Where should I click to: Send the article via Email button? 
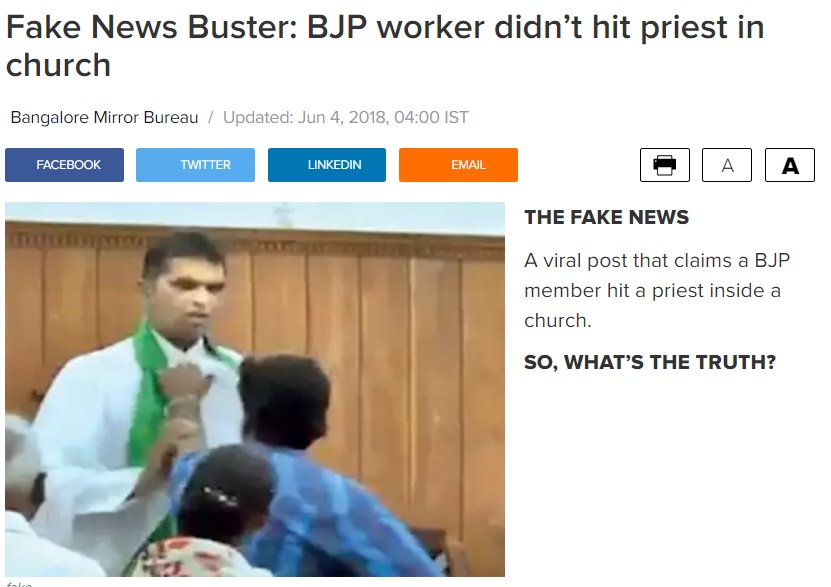(x=458, y=165)
